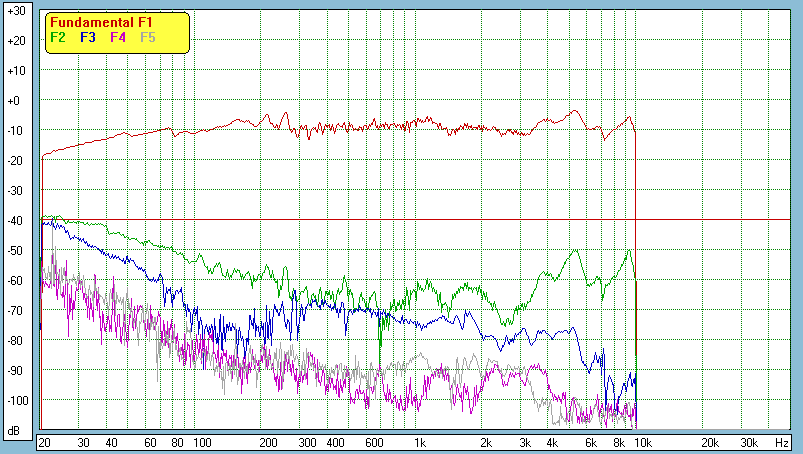
Task: Select the gray F5 legend entry
Action: (x=148, y=37)
